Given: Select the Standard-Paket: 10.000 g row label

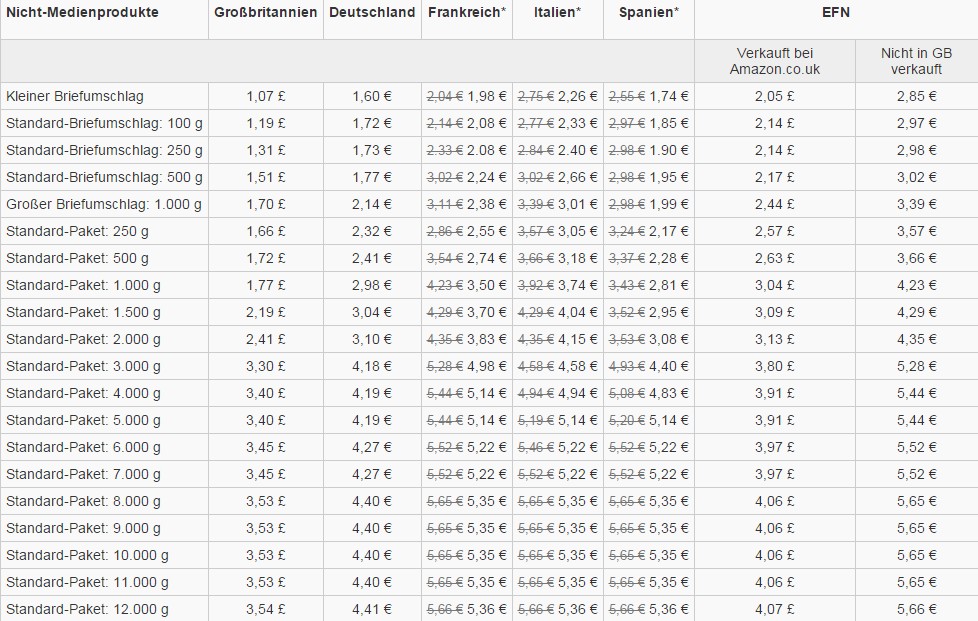Looking at the screenshot, I should 87,556.
